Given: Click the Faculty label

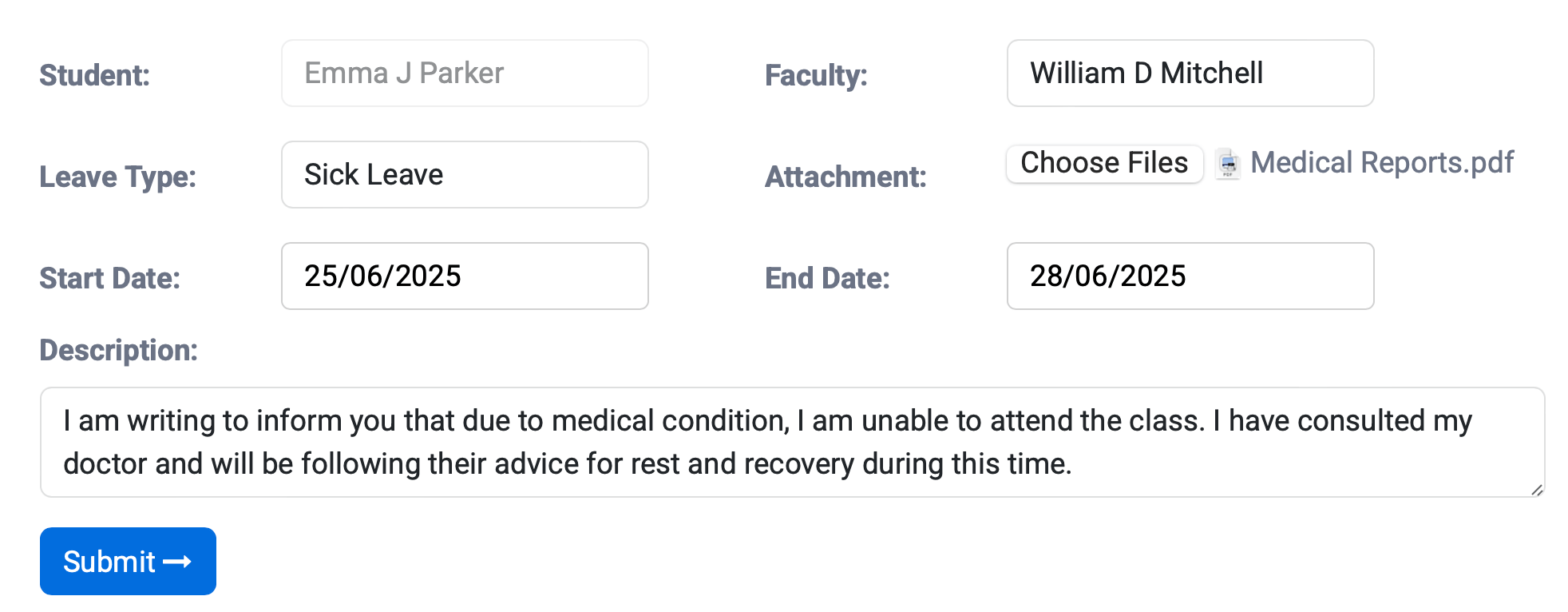Looking at the screenshot, I should 816,75.
